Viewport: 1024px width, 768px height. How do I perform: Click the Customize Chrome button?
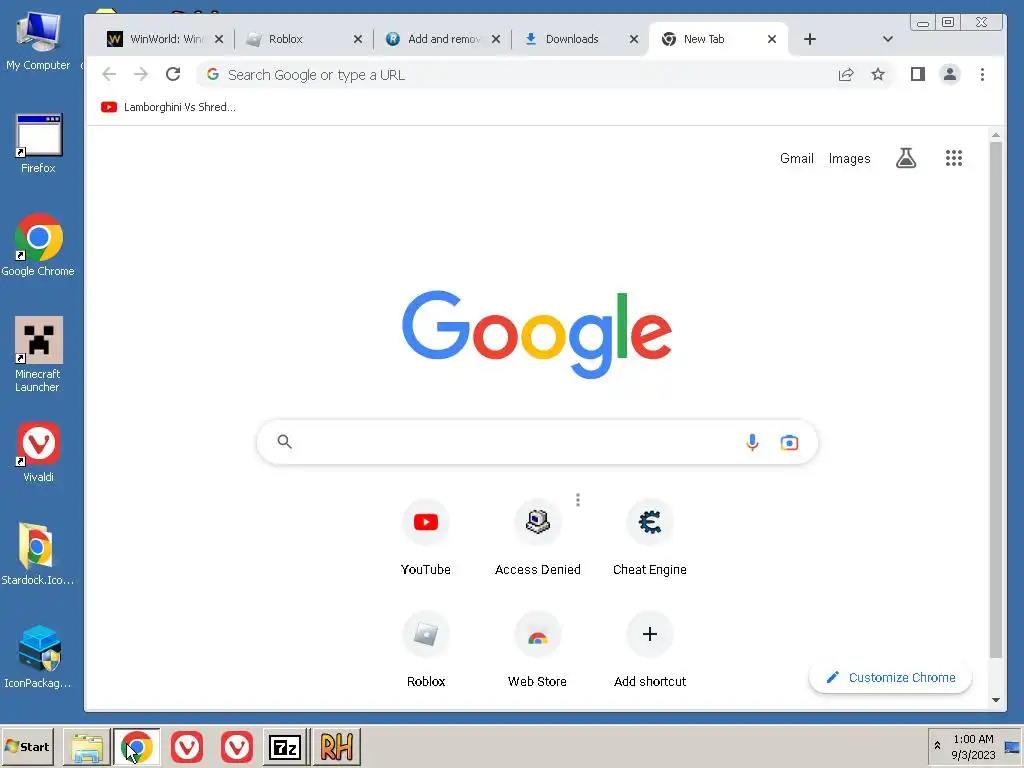(890, 678)
